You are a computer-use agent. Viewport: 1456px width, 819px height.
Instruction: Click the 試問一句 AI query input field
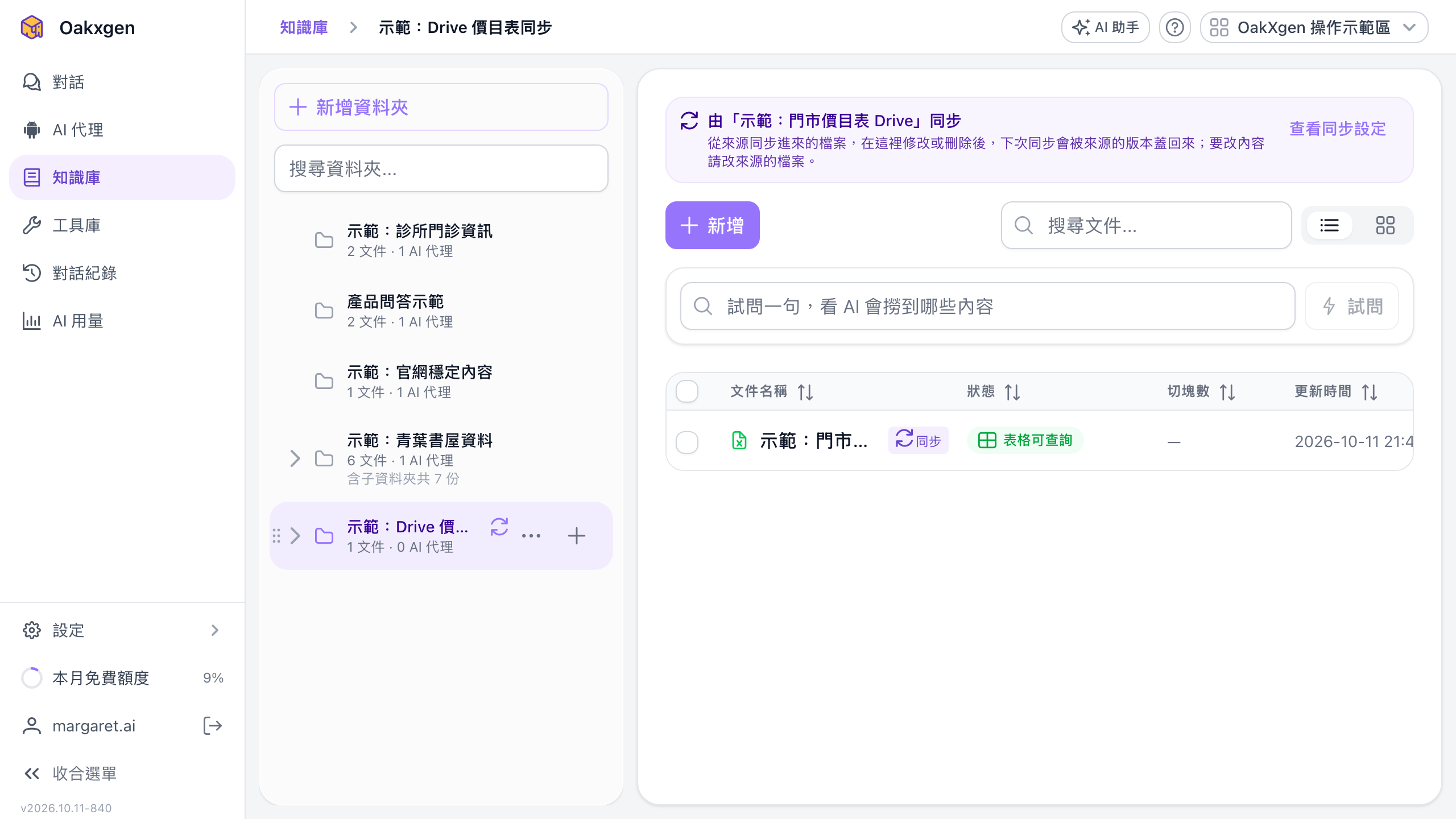tap(987, 306)
